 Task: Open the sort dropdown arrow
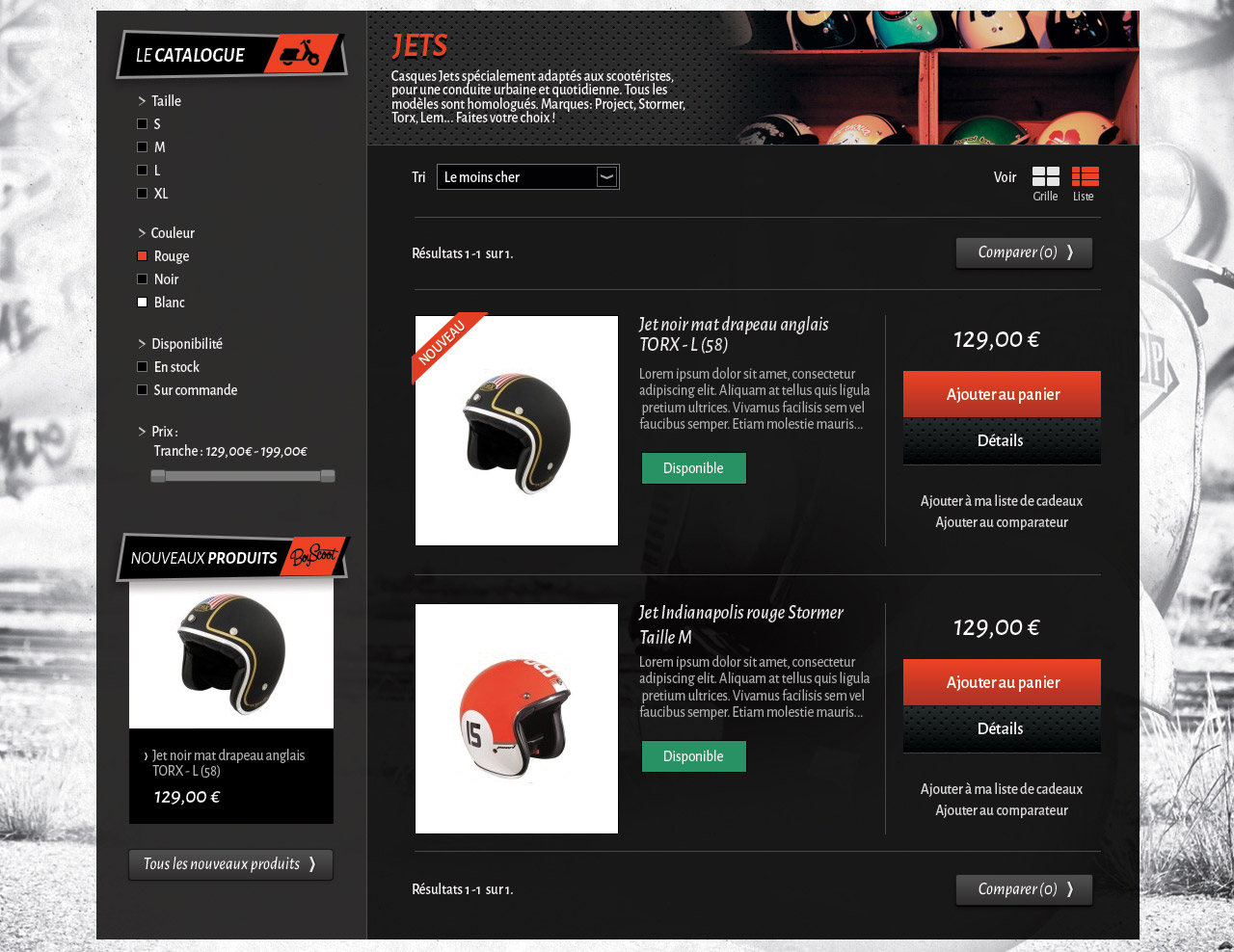point(606,177)
